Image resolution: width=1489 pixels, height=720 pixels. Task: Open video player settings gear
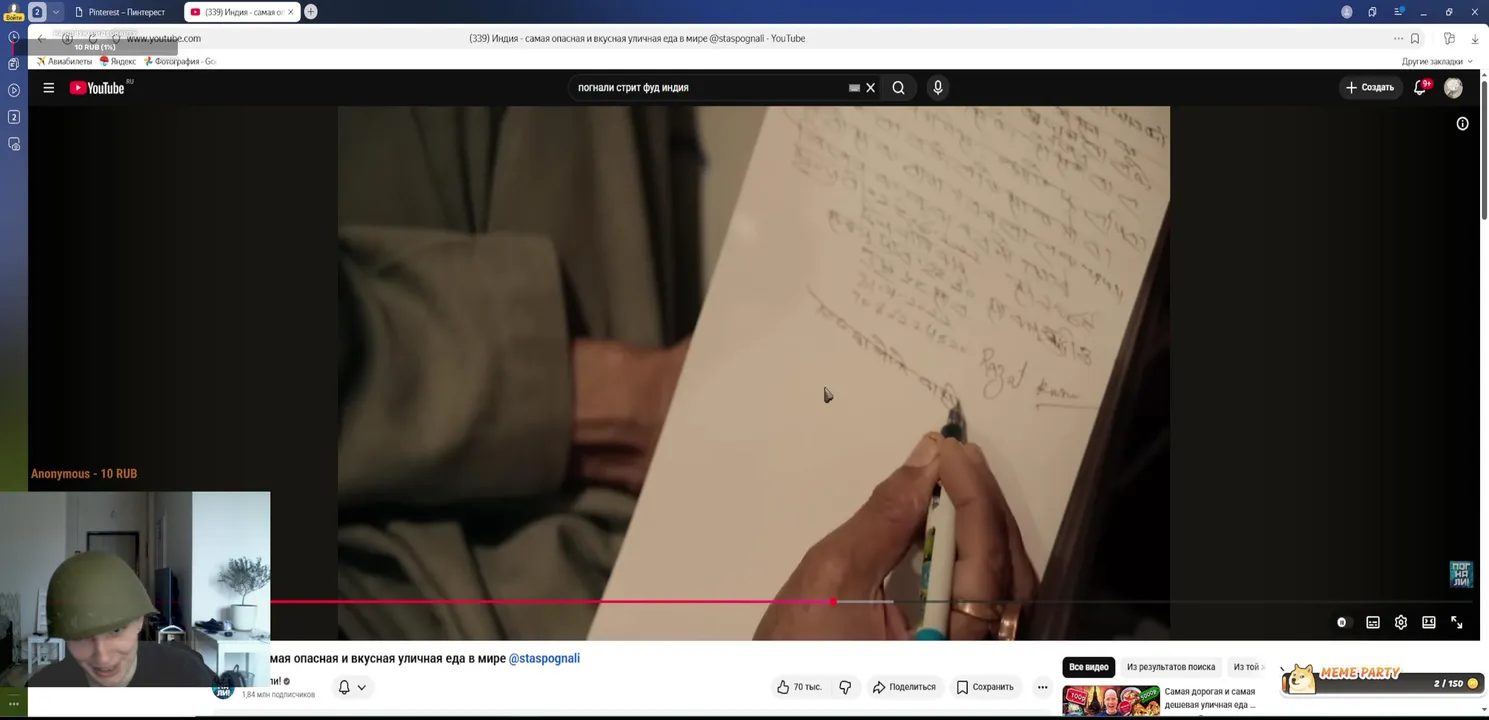click(1401, 622)
